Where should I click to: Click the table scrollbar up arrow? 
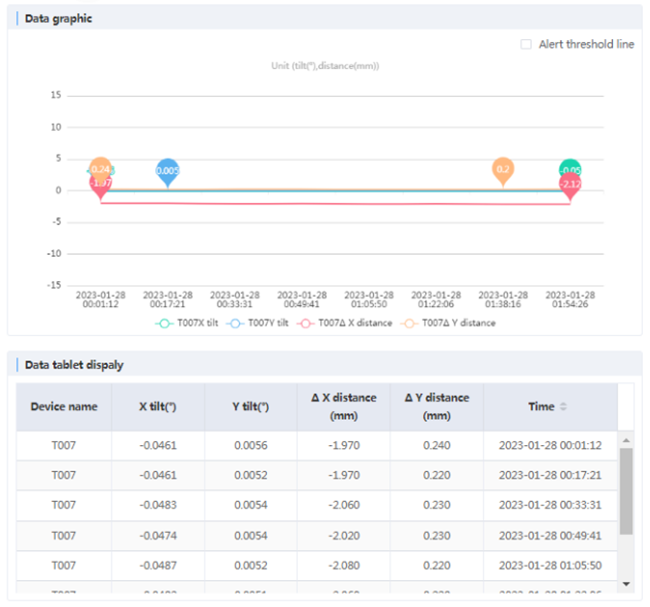tap(626, 440)
